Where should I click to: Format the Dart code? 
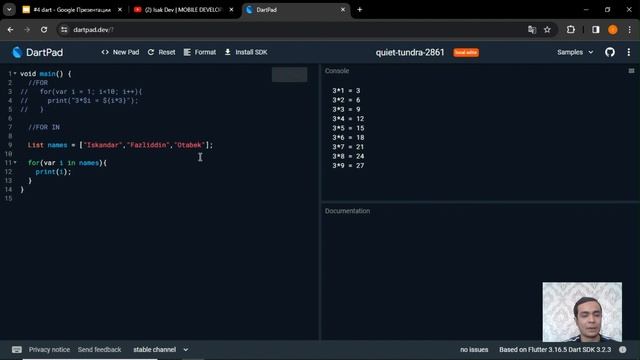pos(200,52)
